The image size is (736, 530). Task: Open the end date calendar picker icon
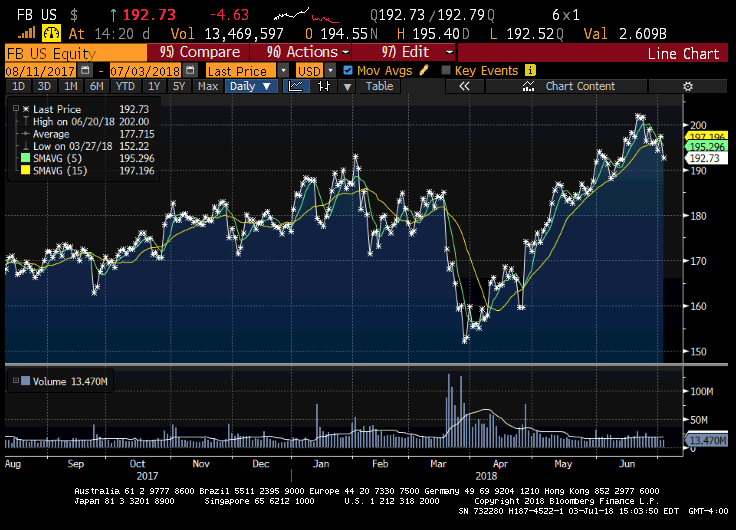[190, 70]
